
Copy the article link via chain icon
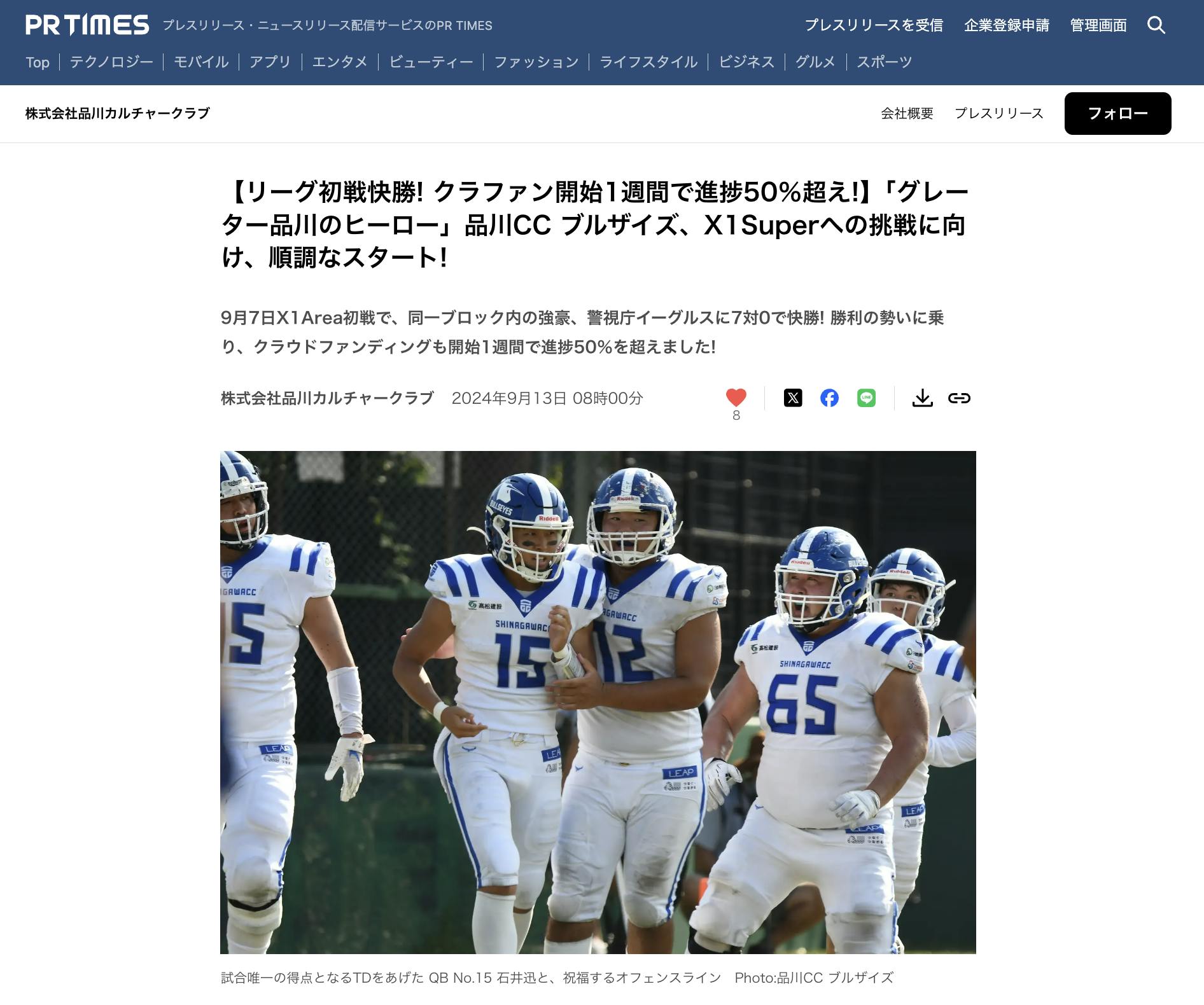click(959, 398)
